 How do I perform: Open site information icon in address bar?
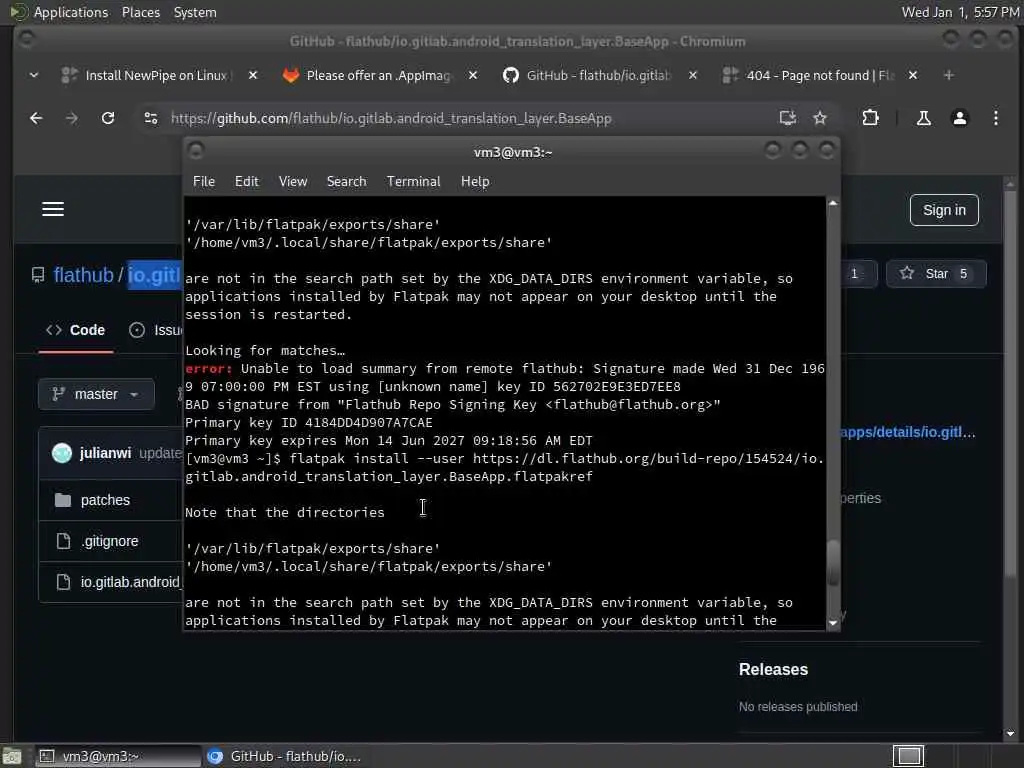151,118
